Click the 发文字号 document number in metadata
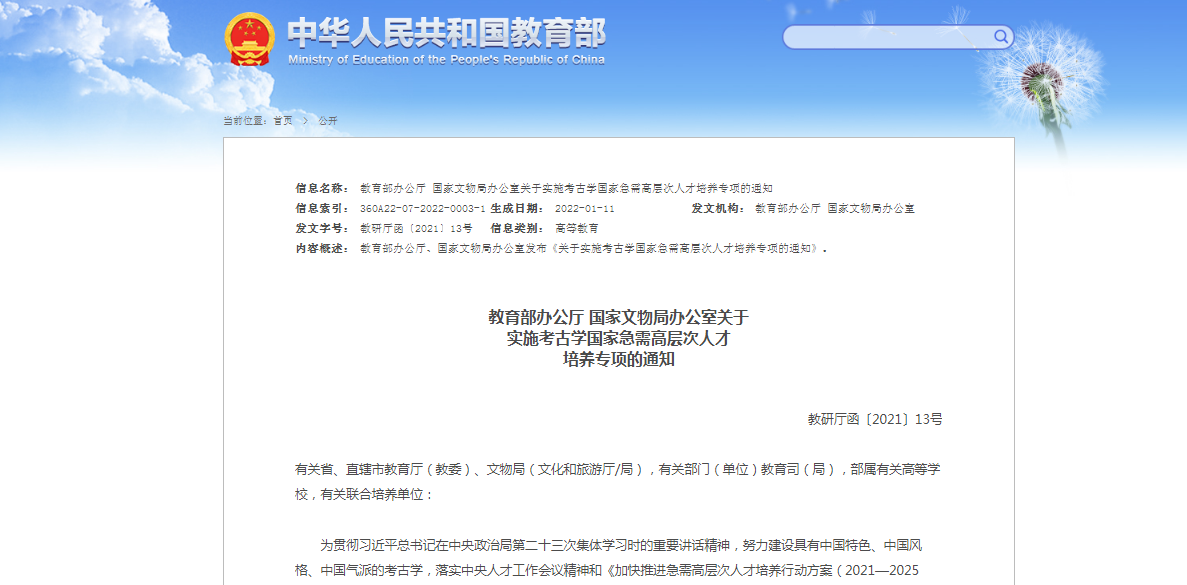The image size is (1187, 585). click(416, 228)
